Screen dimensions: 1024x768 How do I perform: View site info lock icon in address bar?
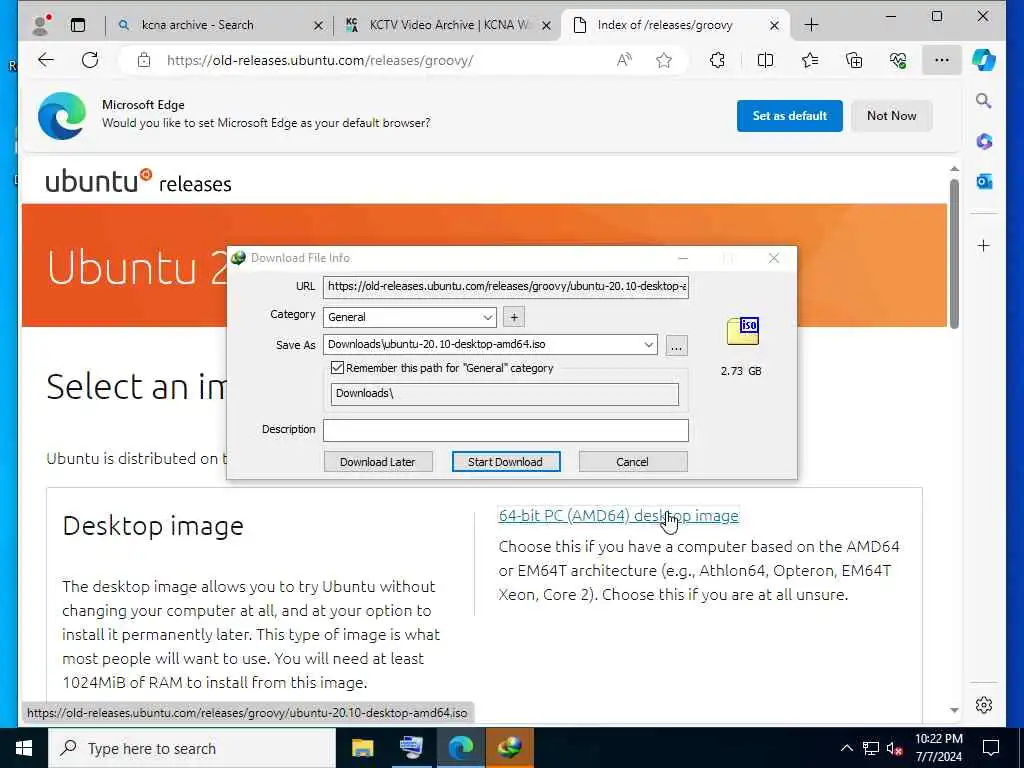144,61
